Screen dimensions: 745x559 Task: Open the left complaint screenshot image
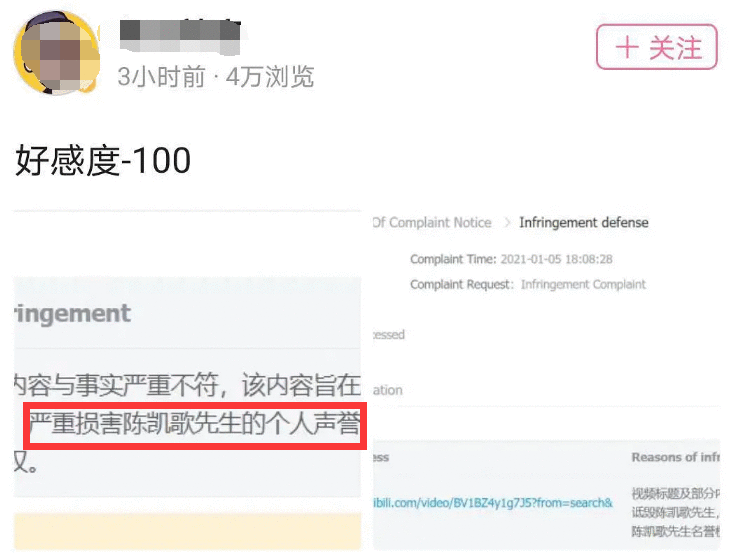coord(187,380)
